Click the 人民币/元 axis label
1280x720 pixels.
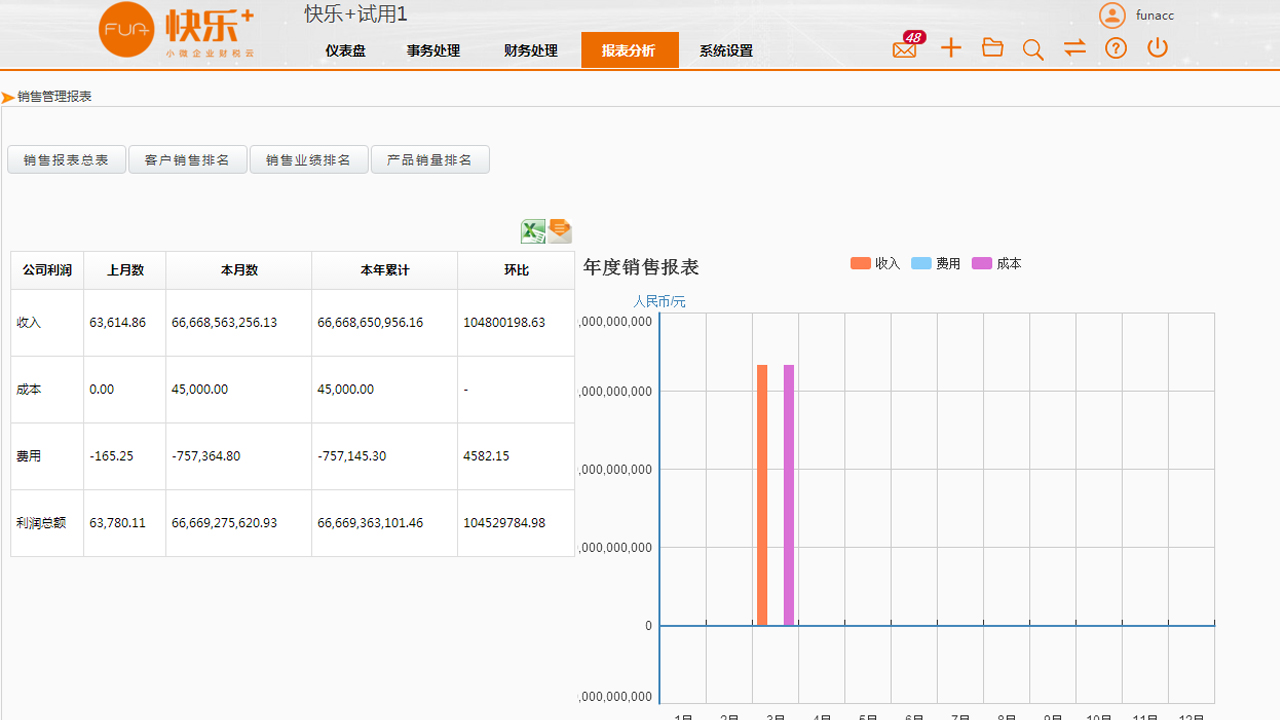(659, 301)
